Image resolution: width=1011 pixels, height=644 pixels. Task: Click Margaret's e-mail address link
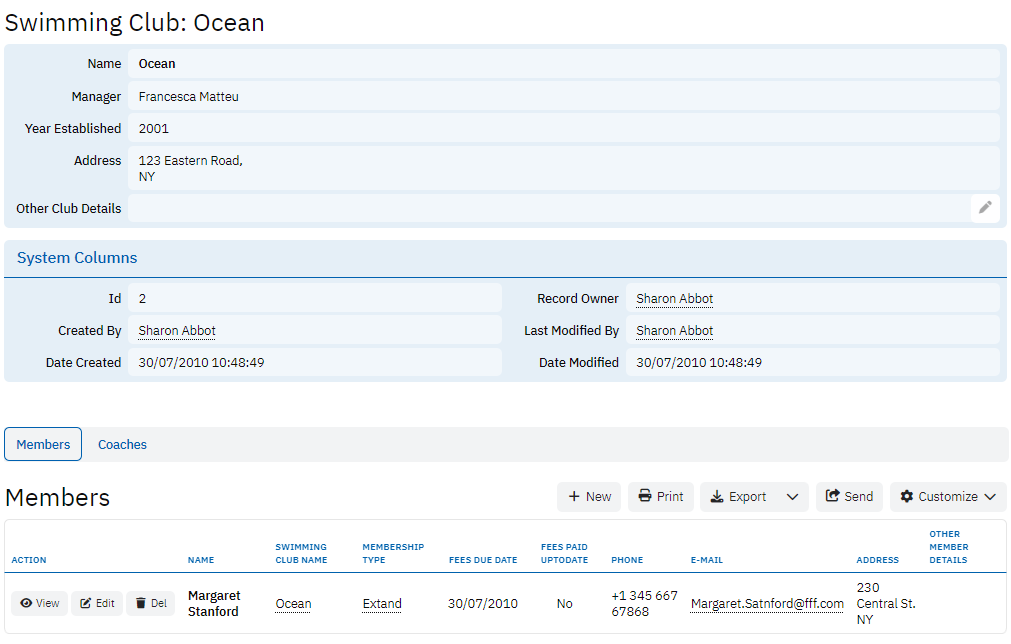point(767,604)
